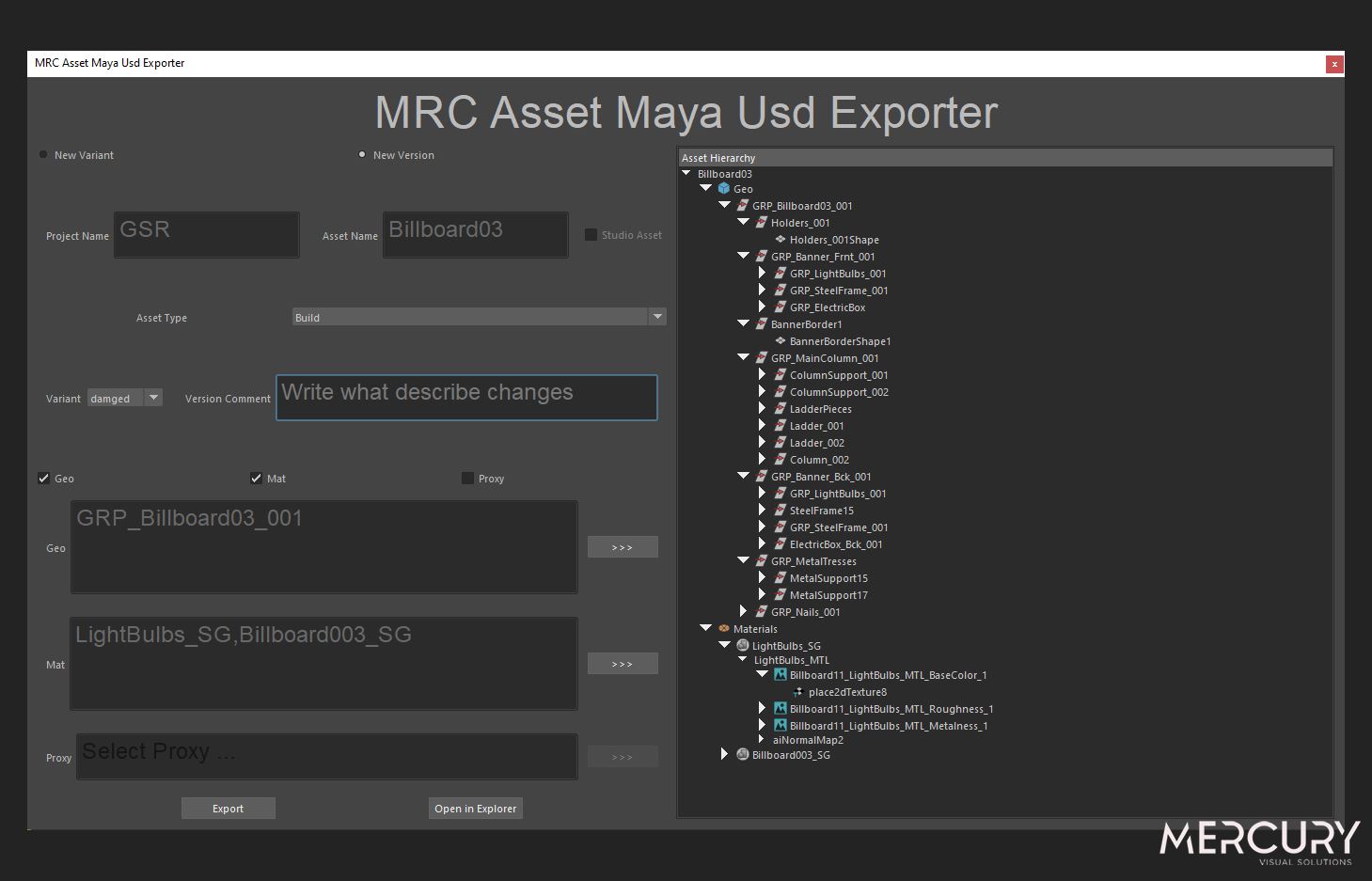
Task: Select the New Variant radio button
Action: coord(43,155)
